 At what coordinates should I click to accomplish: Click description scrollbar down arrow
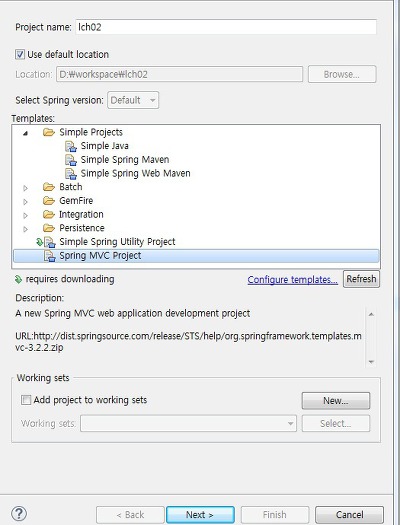tap(371, 362)
